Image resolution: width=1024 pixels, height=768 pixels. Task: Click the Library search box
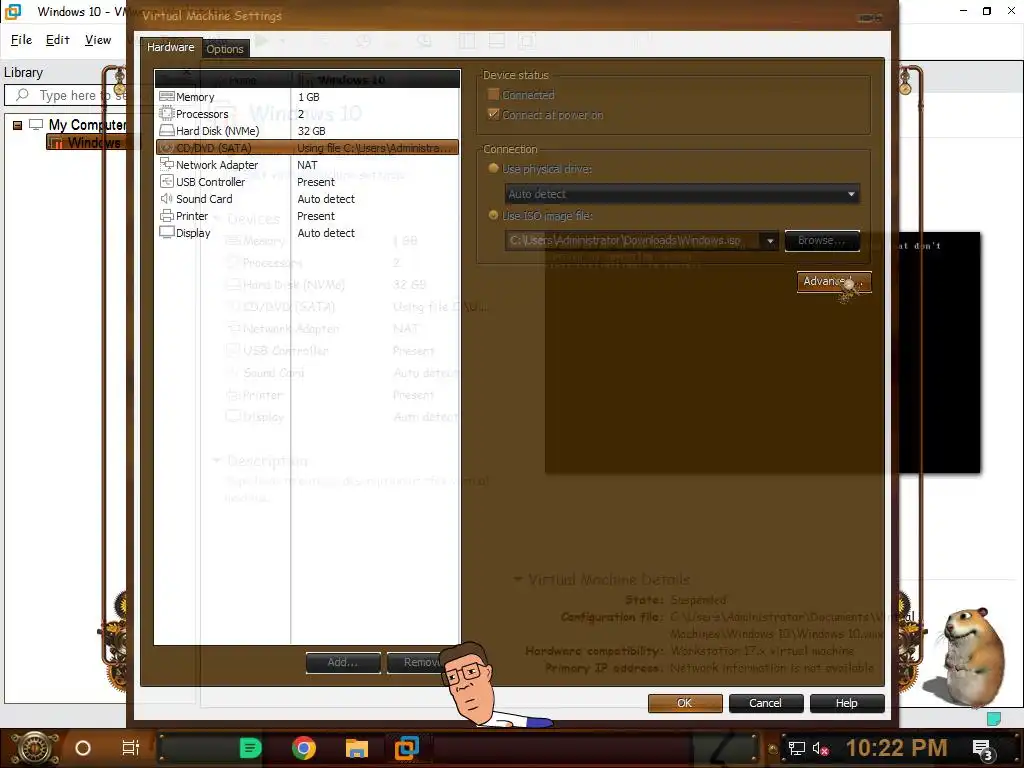click(65, 95)
